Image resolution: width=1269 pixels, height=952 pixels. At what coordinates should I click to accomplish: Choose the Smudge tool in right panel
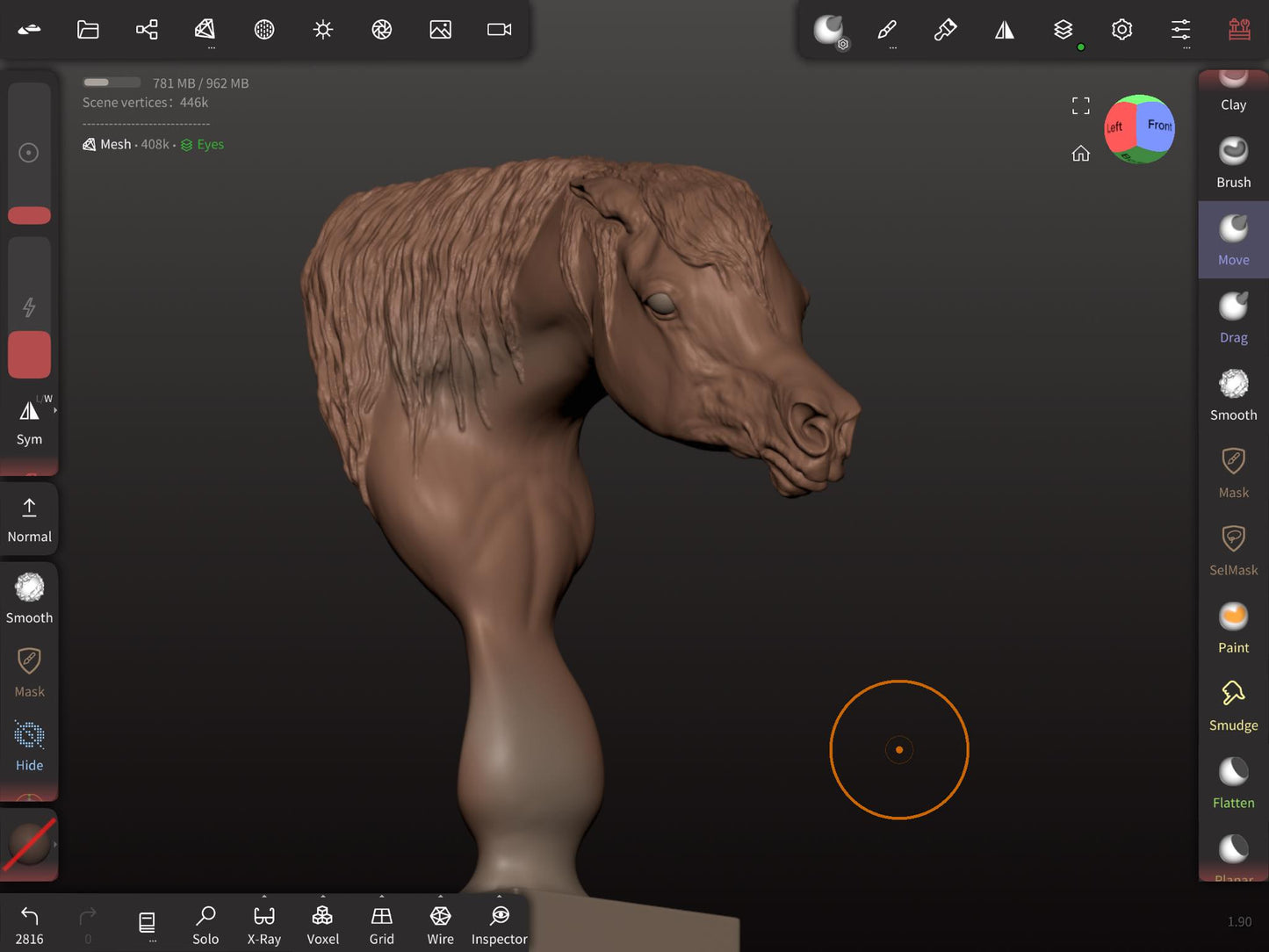tap(1233, 705)
